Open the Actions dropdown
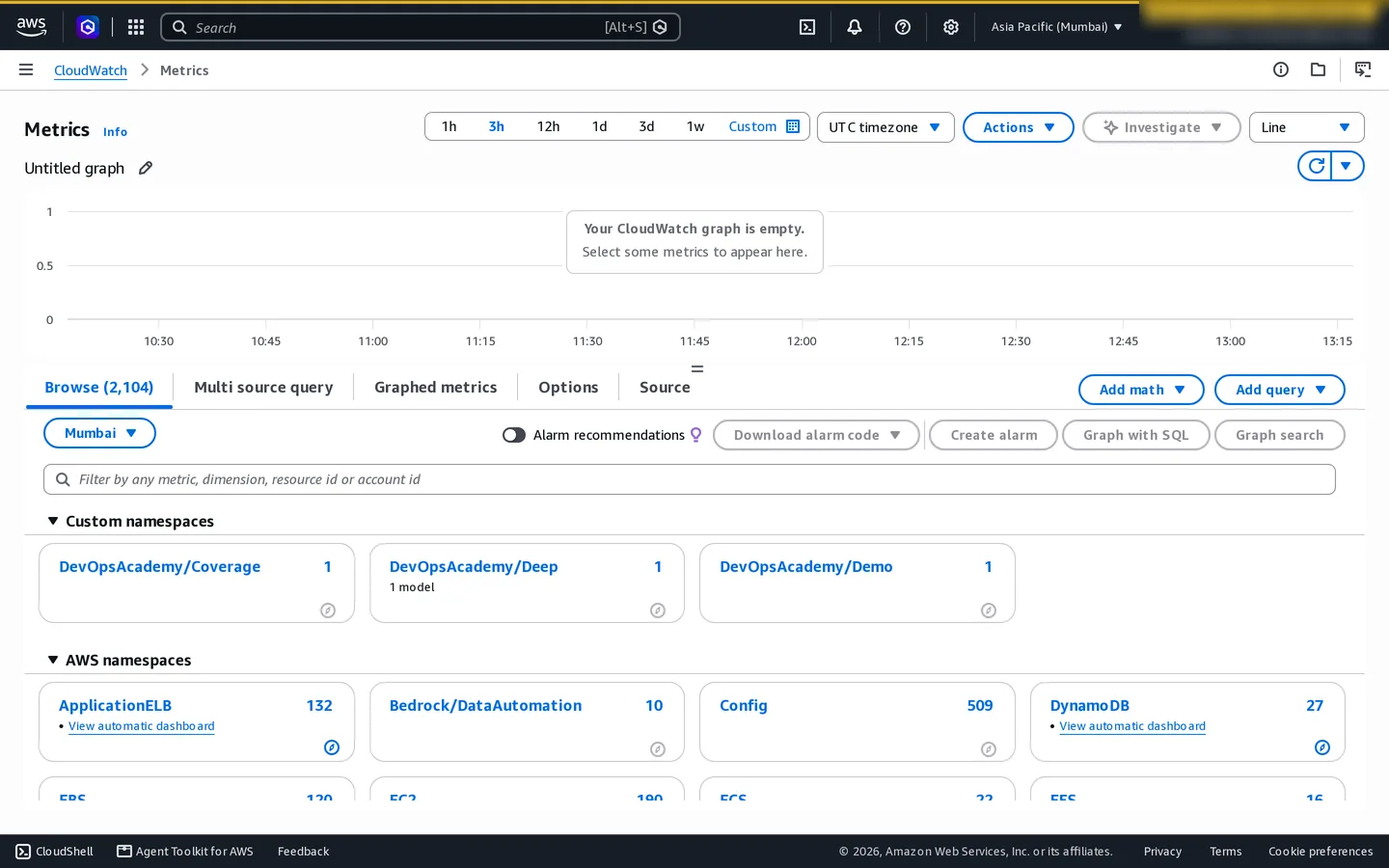 (x=1019, y=127)
